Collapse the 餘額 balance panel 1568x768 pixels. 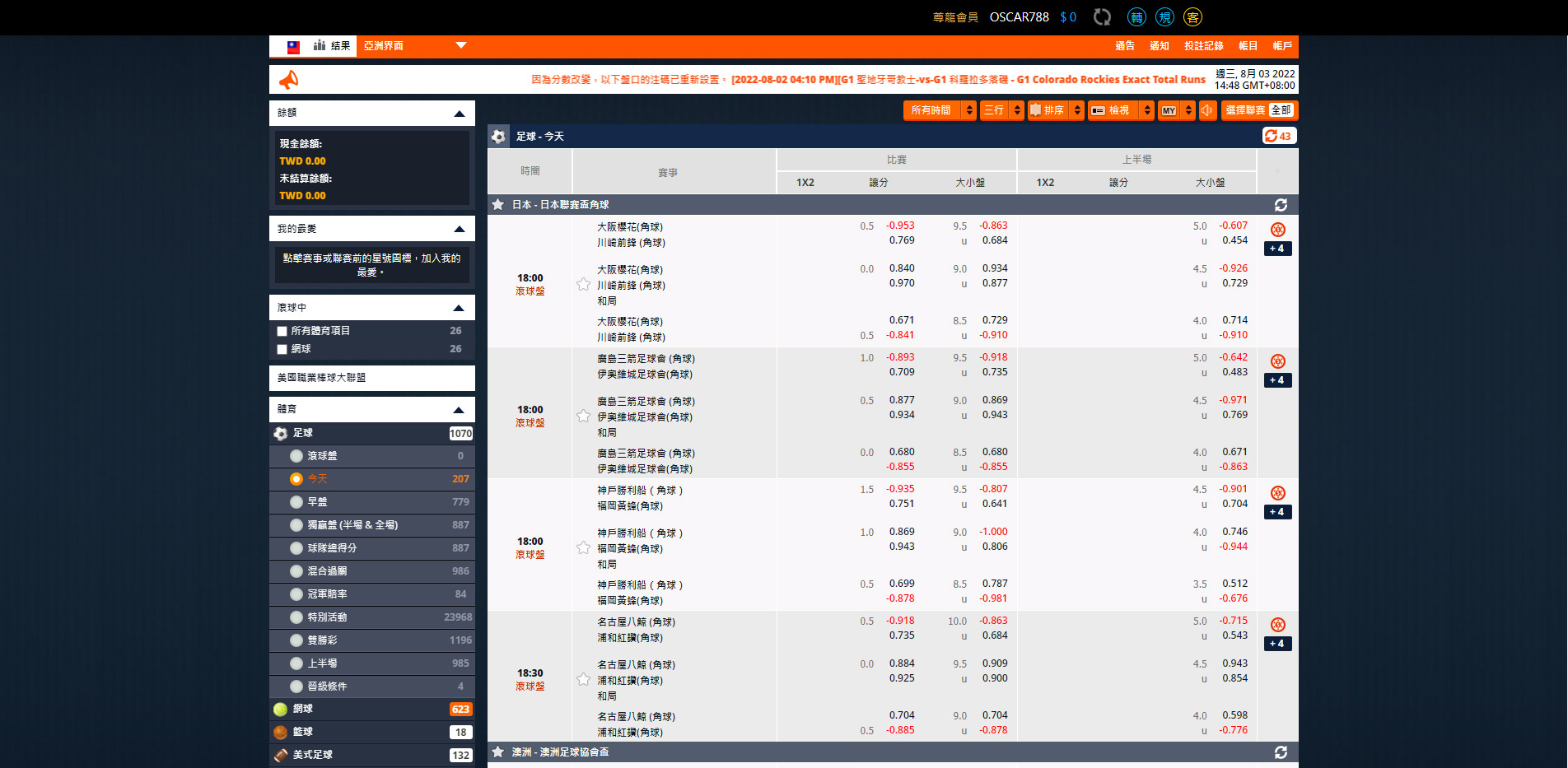coord(459,114)
